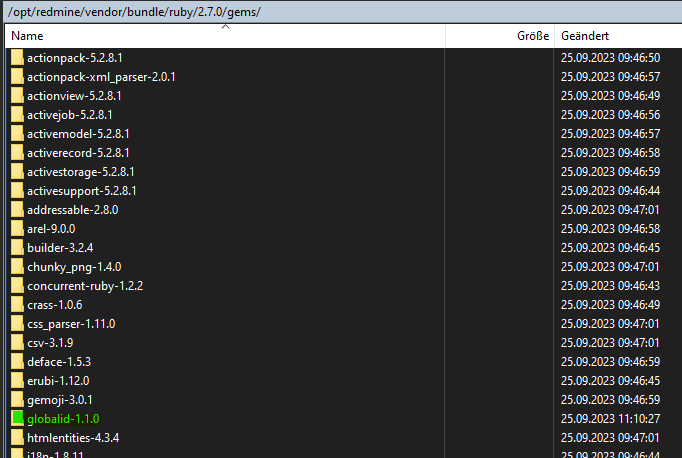Sort file list by Größe column
The height and width of the screenshot is (458, 682).
pyautogui.click(x=499, y=36)
